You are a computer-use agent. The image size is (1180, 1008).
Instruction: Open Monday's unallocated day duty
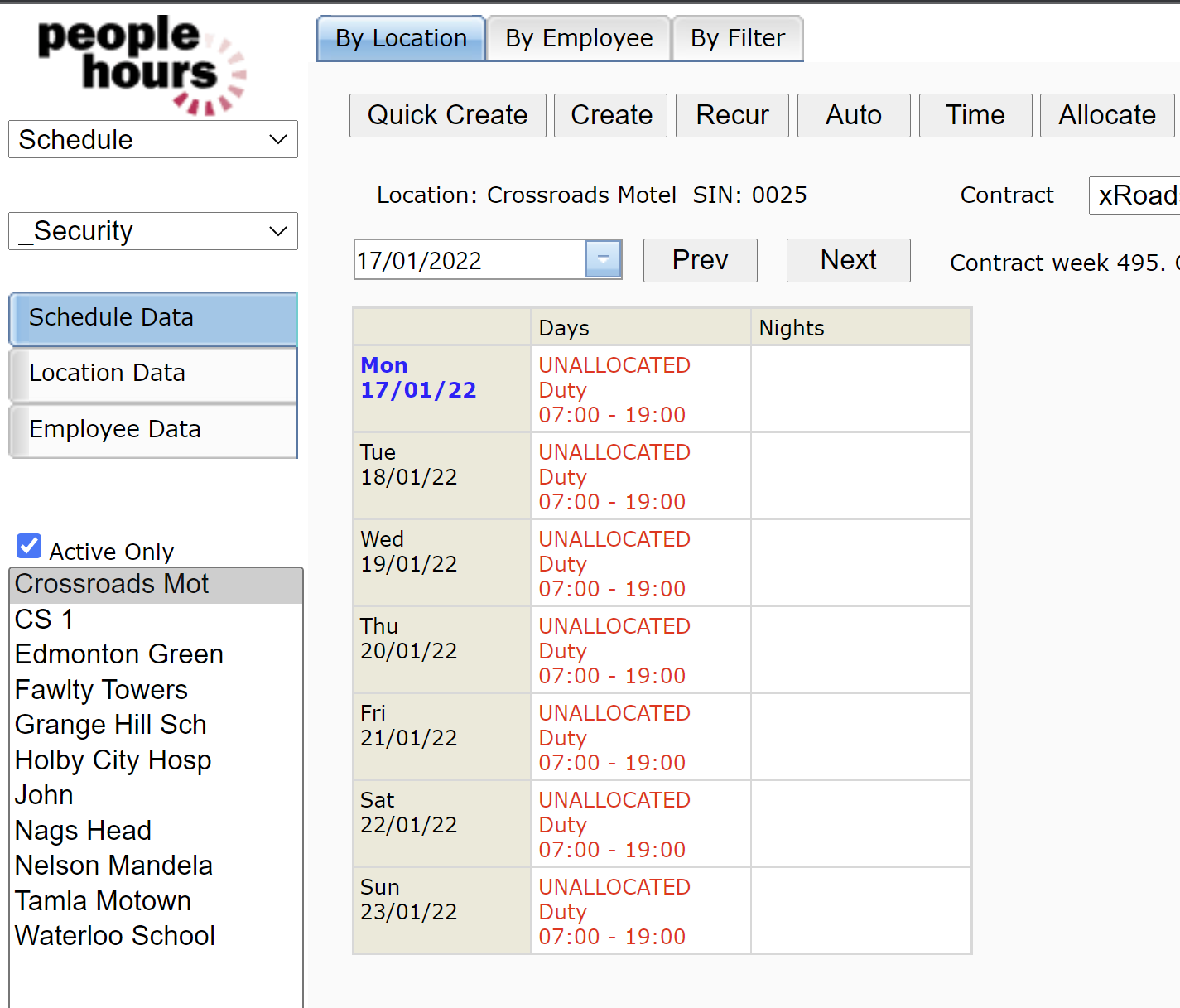(614, 389)
